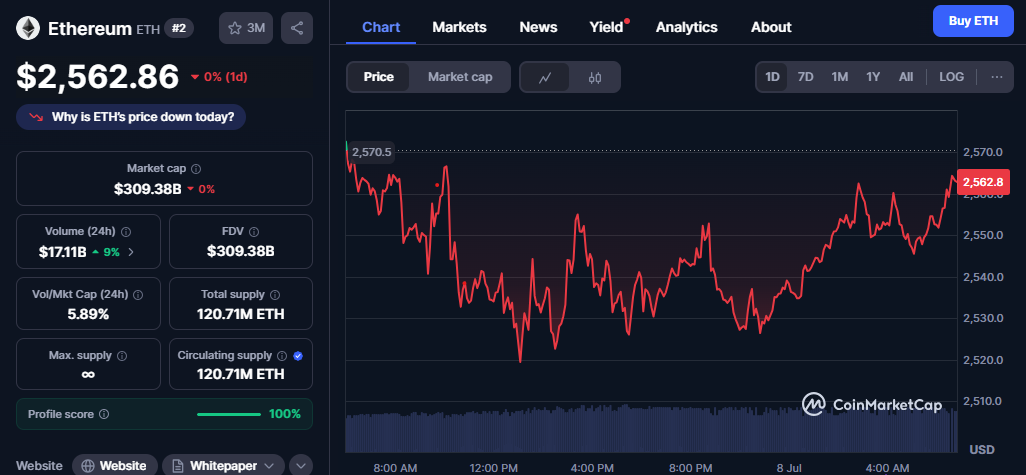
Task: Select Market cap chart toggle
Action: (x=460, y=77)
